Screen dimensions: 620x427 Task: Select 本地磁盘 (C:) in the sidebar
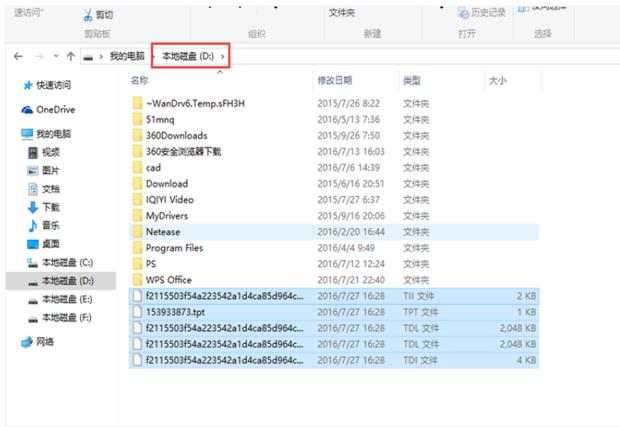[x=66, y=262]
